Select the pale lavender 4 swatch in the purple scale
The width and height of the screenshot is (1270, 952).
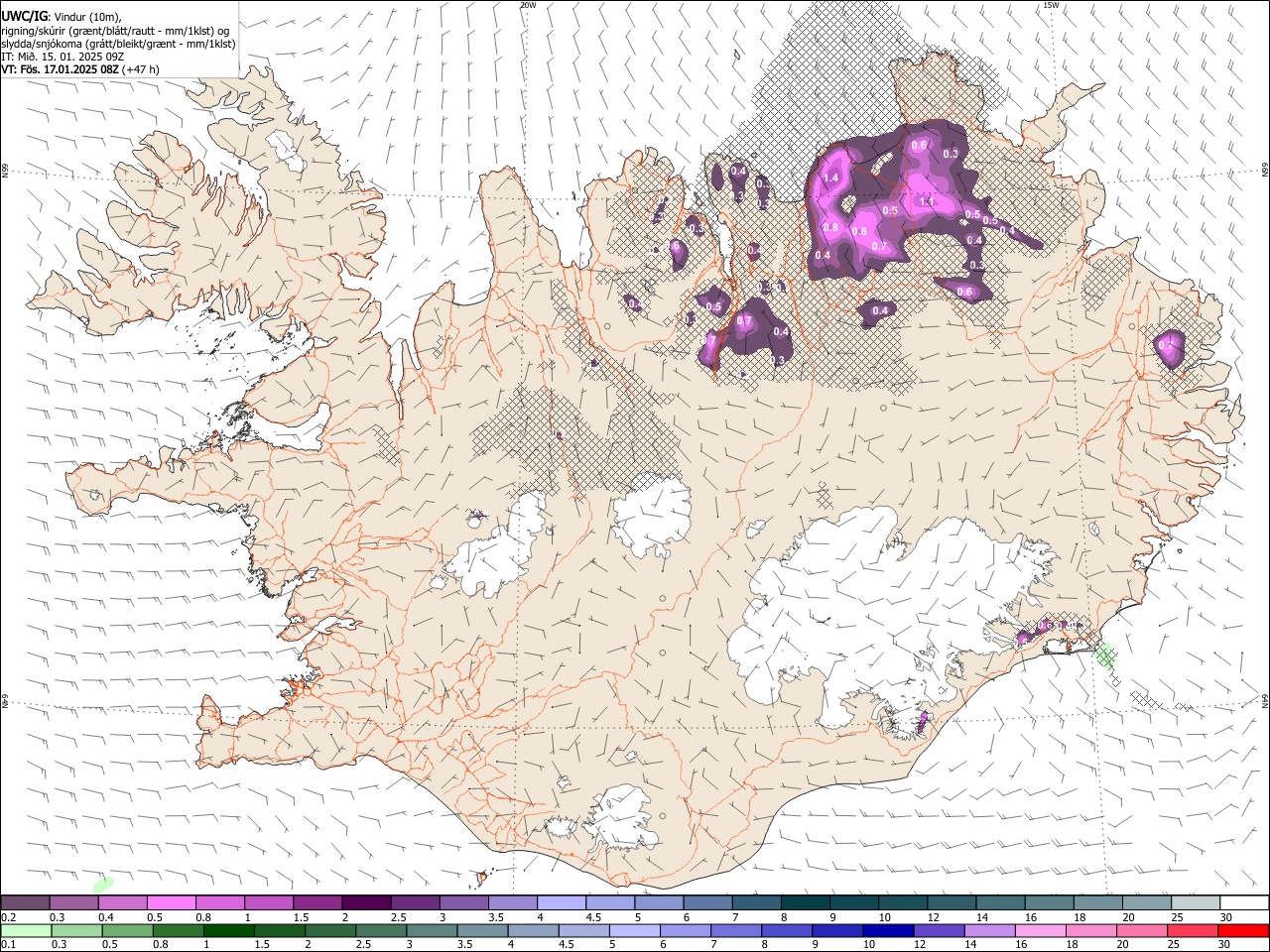tap(562, 903)
